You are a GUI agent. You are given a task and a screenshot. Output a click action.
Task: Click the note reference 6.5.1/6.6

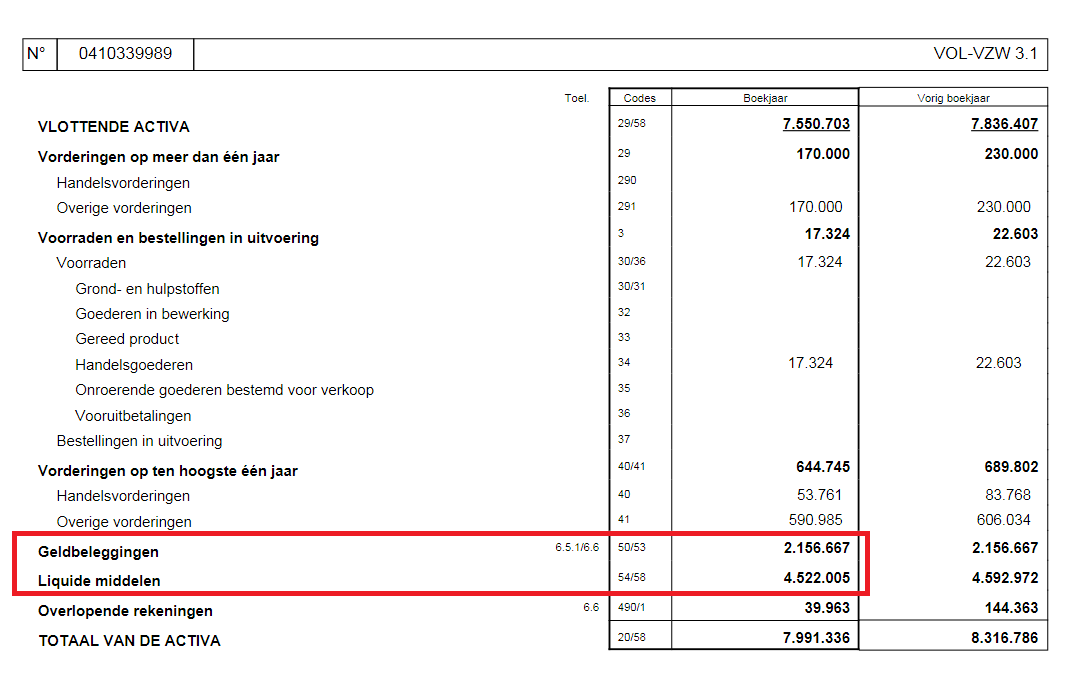pos(577,547)
